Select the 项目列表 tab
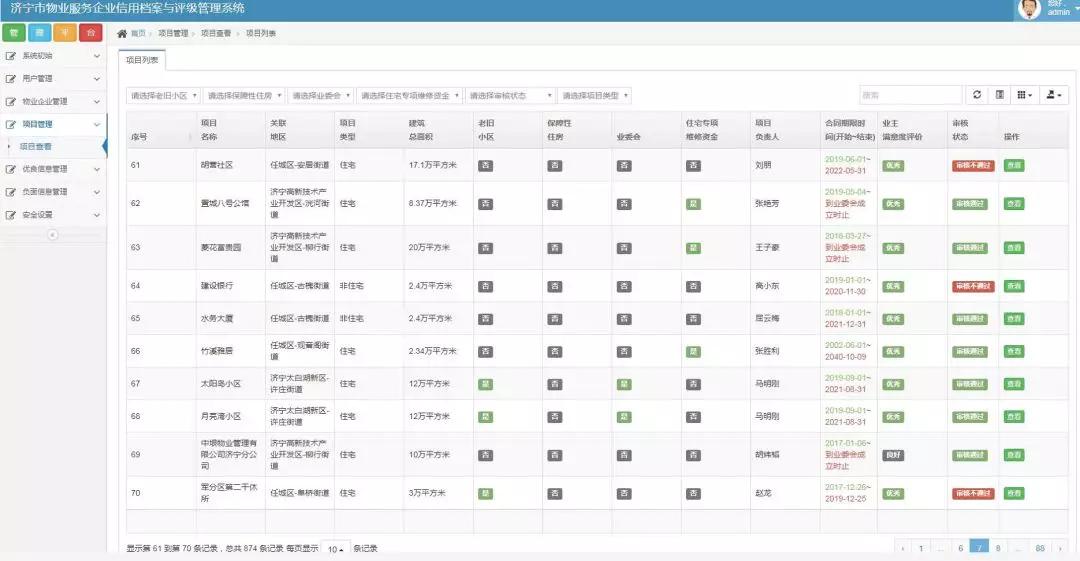1080x561 pixels. [142, 60]
